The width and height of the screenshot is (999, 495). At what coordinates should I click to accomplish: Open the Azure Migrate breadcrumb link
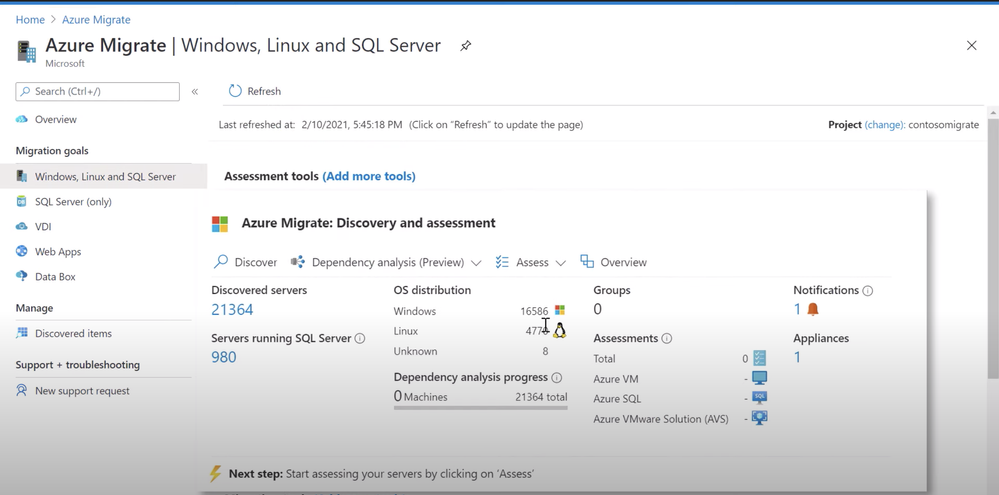(96, 20)
